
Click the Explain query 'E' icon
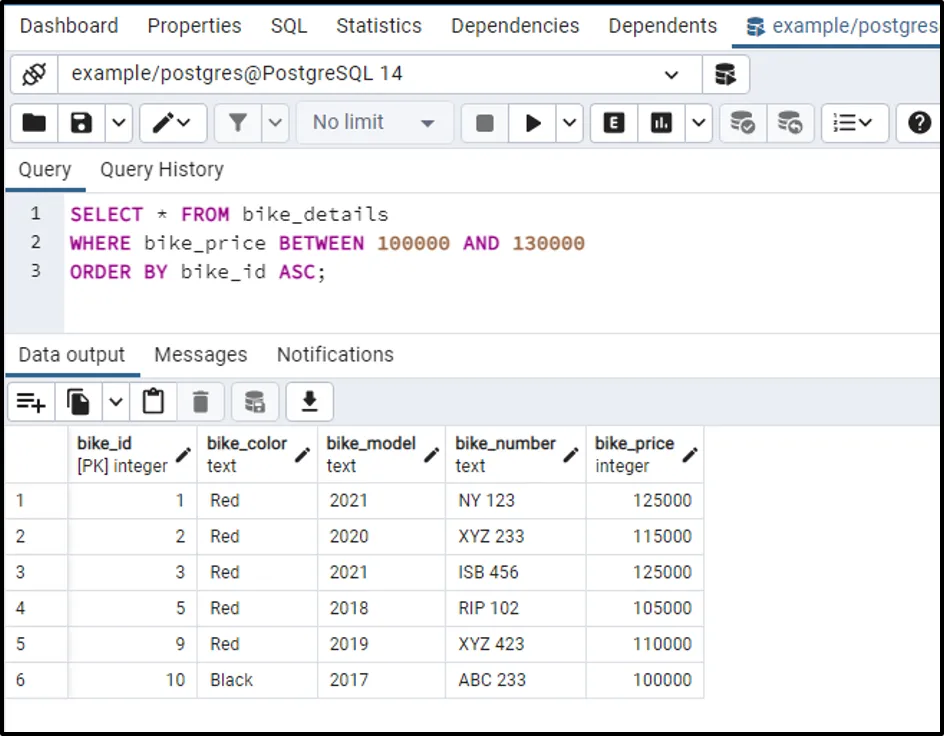[614, 123]
